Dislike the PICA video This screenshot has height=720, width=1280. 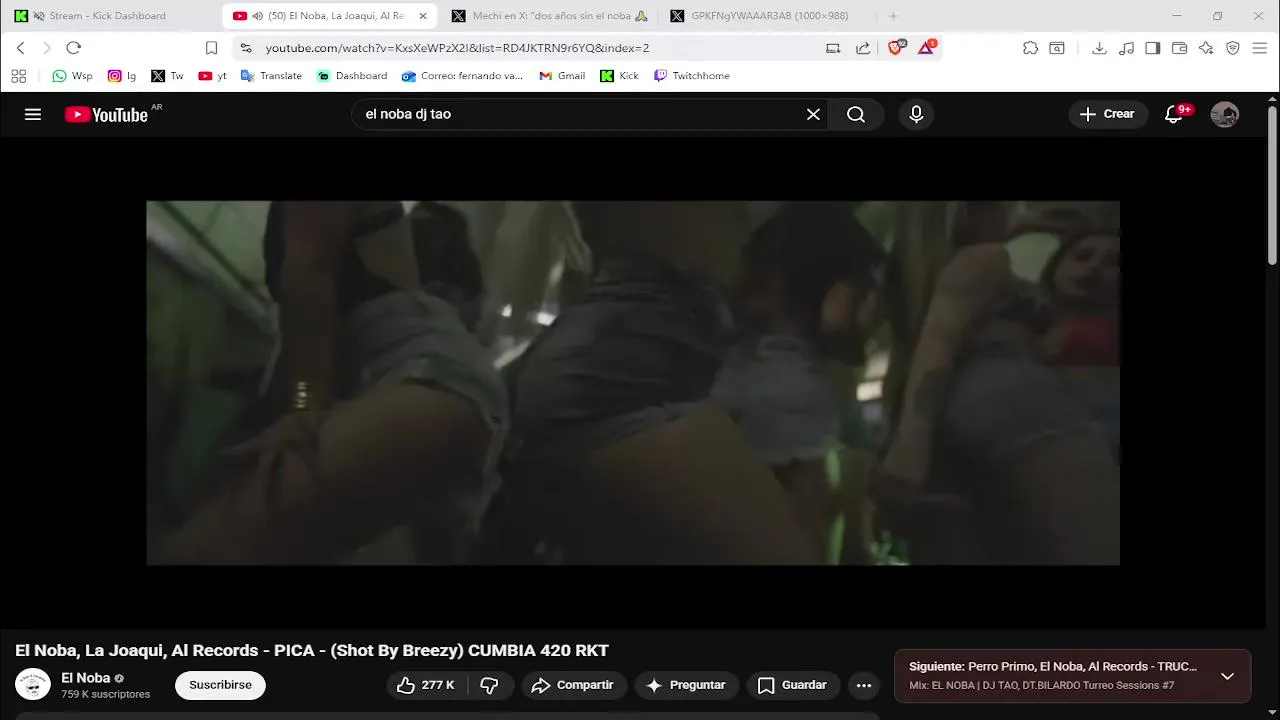point(490,685)
